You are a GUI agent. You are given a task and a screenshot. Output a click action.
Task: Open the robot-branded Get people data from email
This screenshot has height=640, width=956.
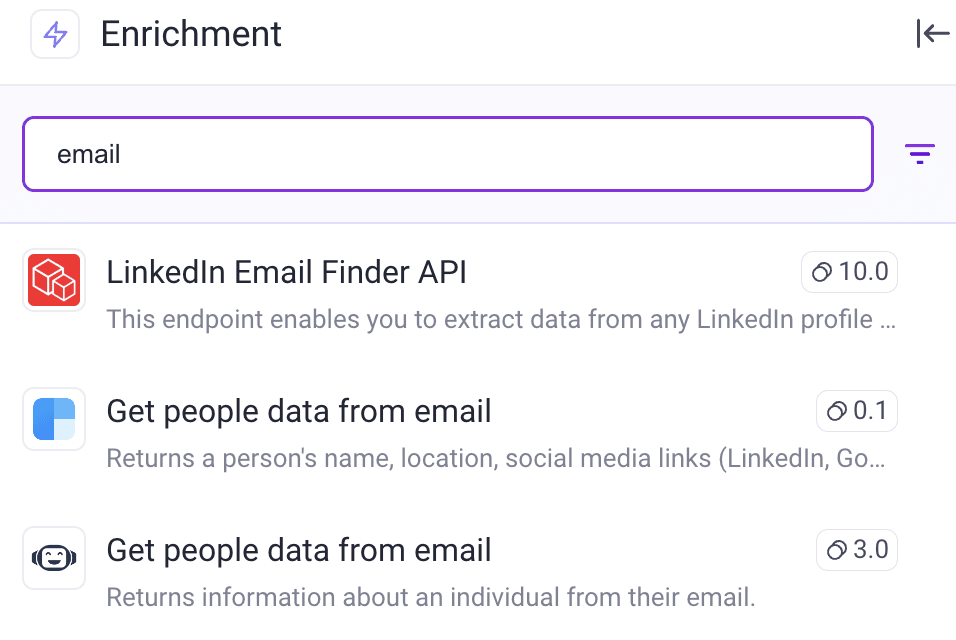pyautogui.click(x=299, y=550)
